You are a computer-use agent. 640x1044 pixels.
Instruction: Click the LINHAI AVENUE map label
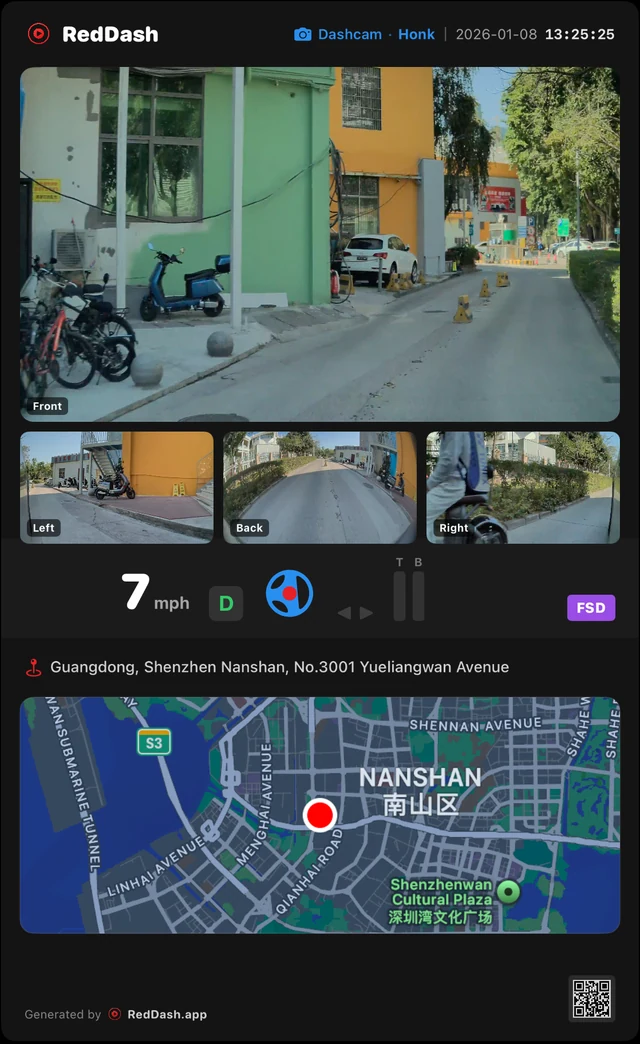[155, 868]
